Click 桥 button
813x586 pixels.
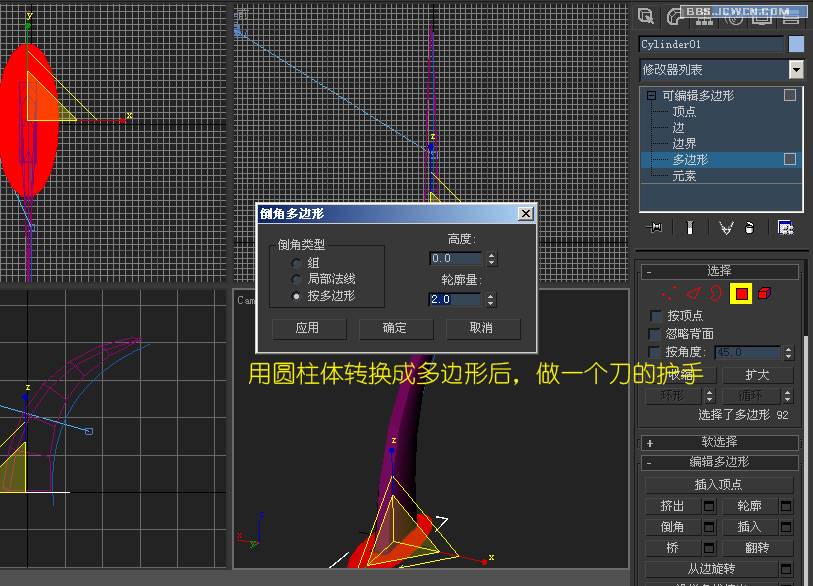[672, 548]
